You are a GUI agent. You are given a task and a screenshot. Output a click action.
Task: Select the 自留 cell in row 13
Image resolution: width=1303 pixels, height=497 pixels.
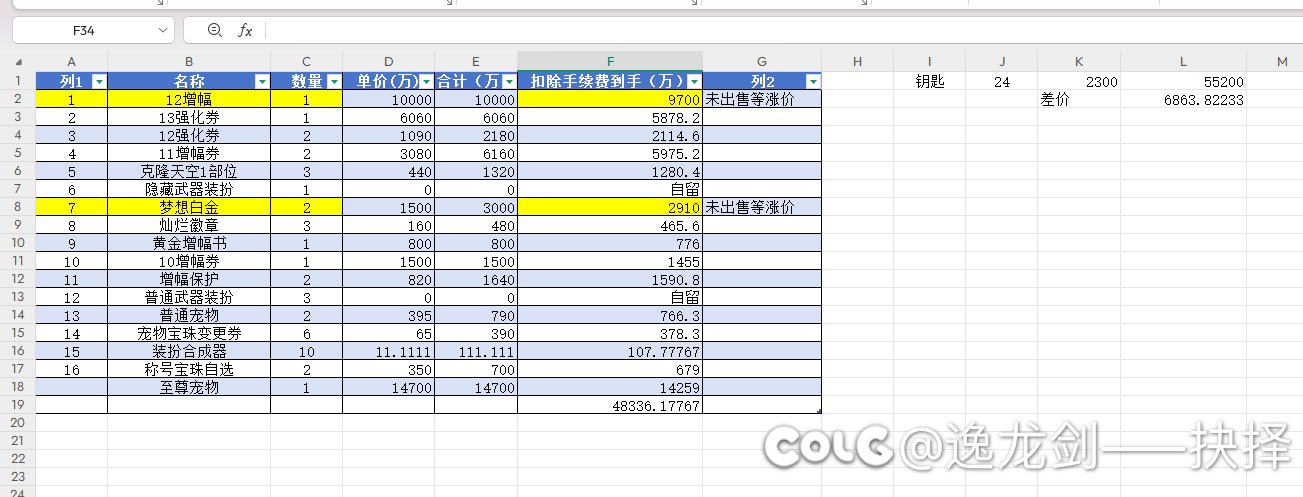click(x=610, y=297)
